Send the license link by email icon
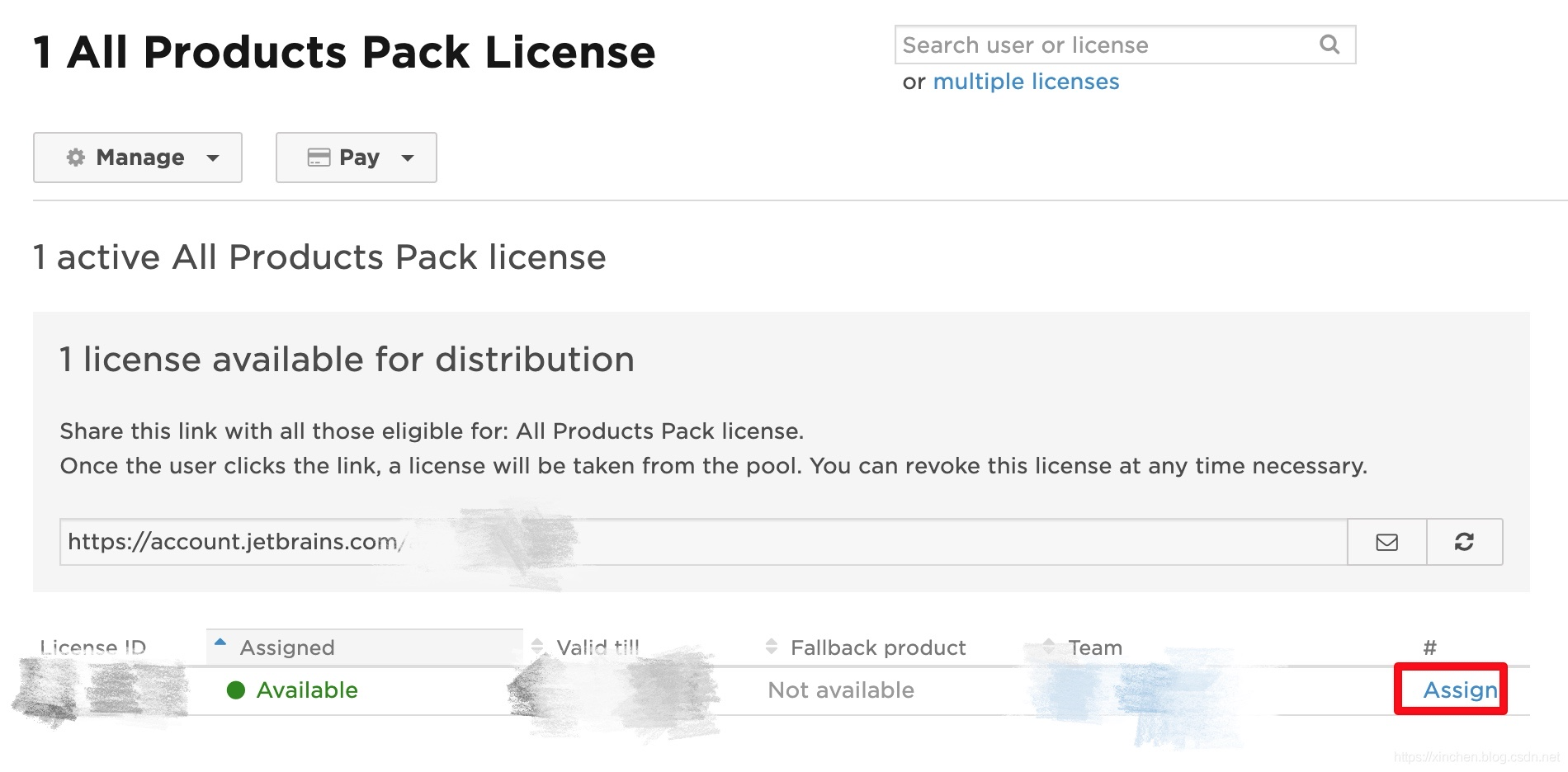Screen dimensions: 1568x772 coord(1387,542)
